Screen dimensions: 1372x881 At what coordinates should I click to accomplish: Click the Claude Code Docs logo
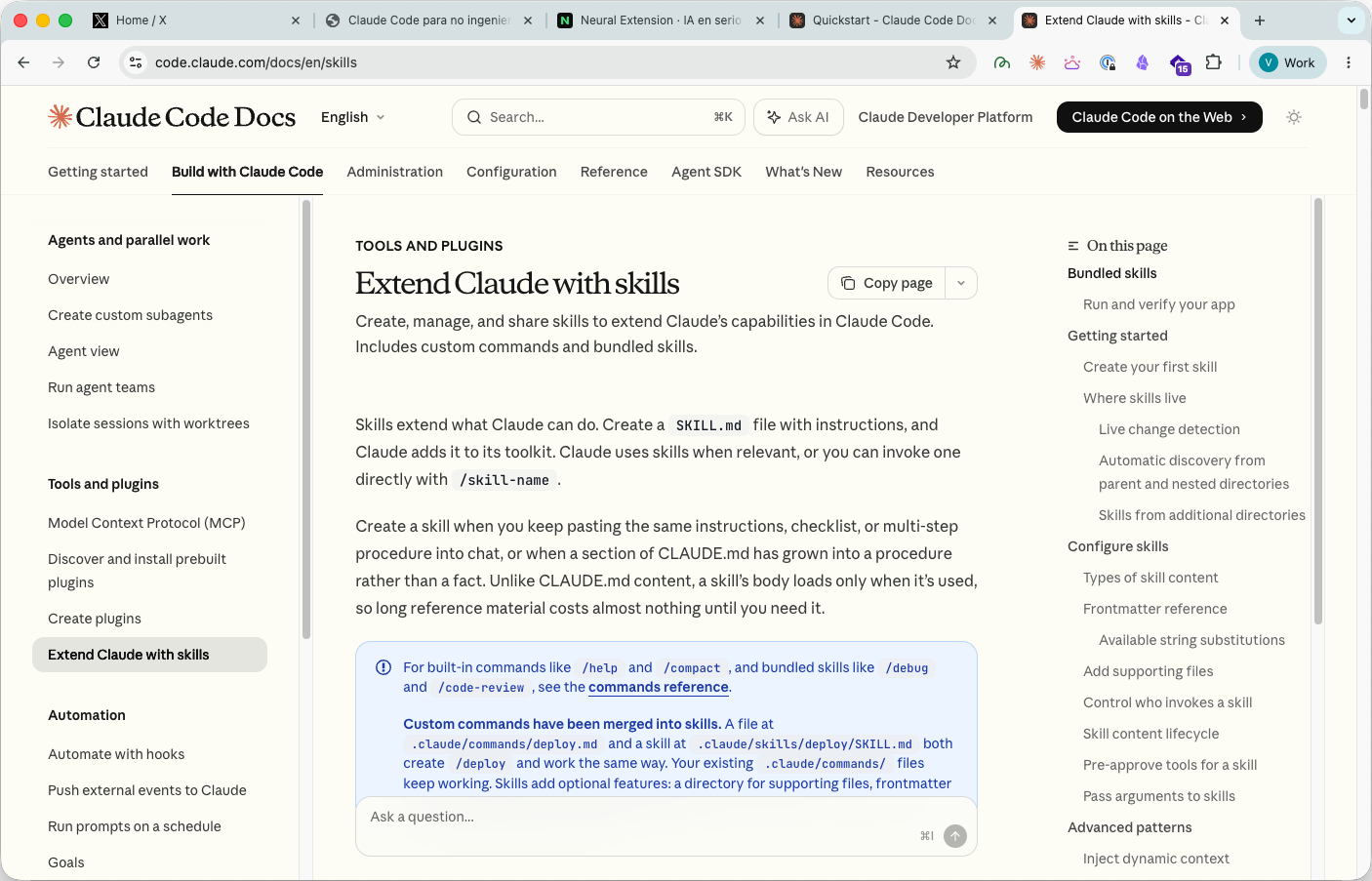172,117
